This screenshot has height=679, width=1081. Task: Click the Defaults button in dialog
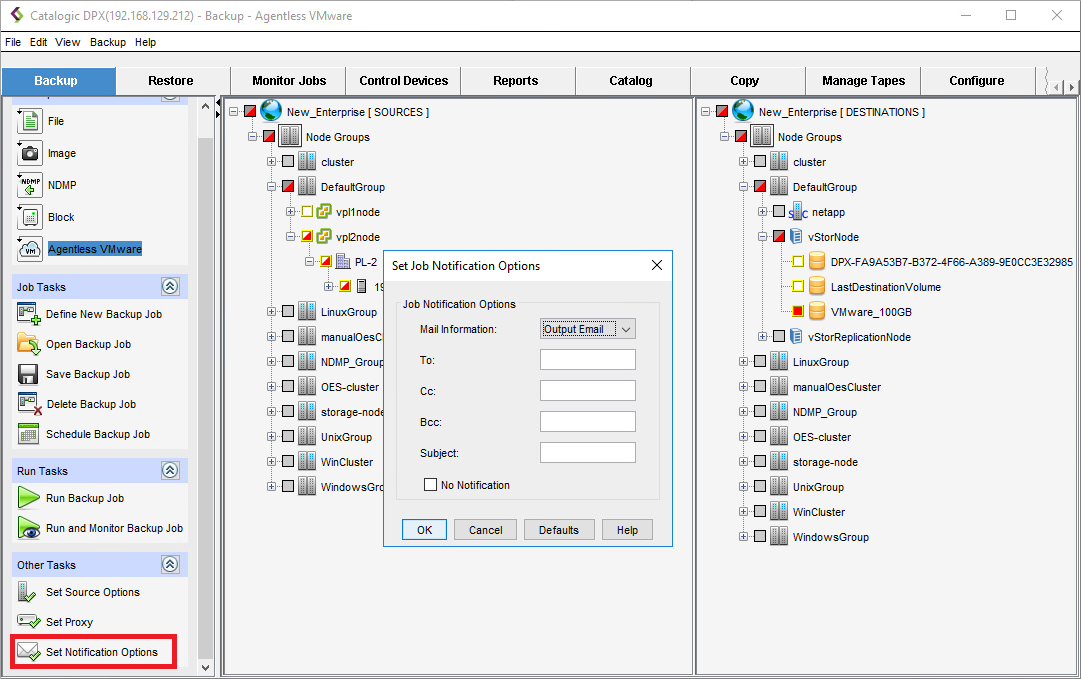pyautogui.click(x=559, y=530)
